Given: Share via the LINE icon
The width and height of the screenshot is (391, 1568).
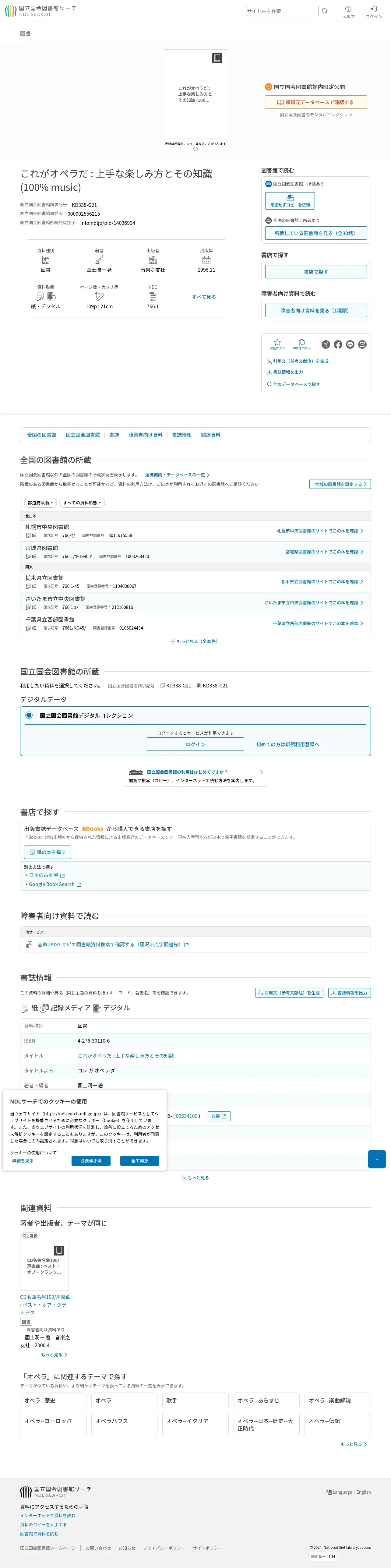Looking at the screenshot, I should [x=350, y=344].
